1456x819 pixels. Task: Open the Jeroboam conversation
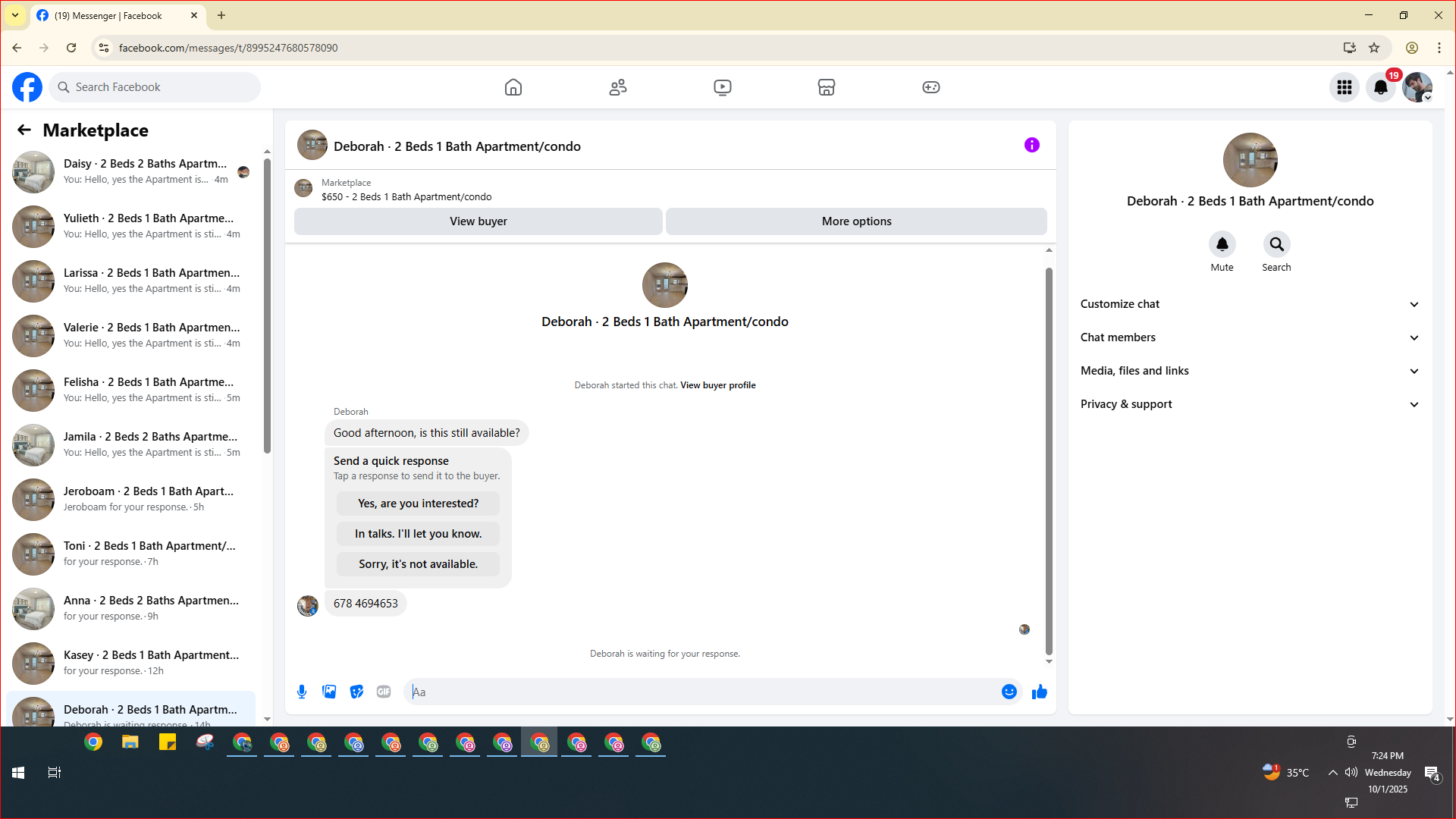coord(131,500)
